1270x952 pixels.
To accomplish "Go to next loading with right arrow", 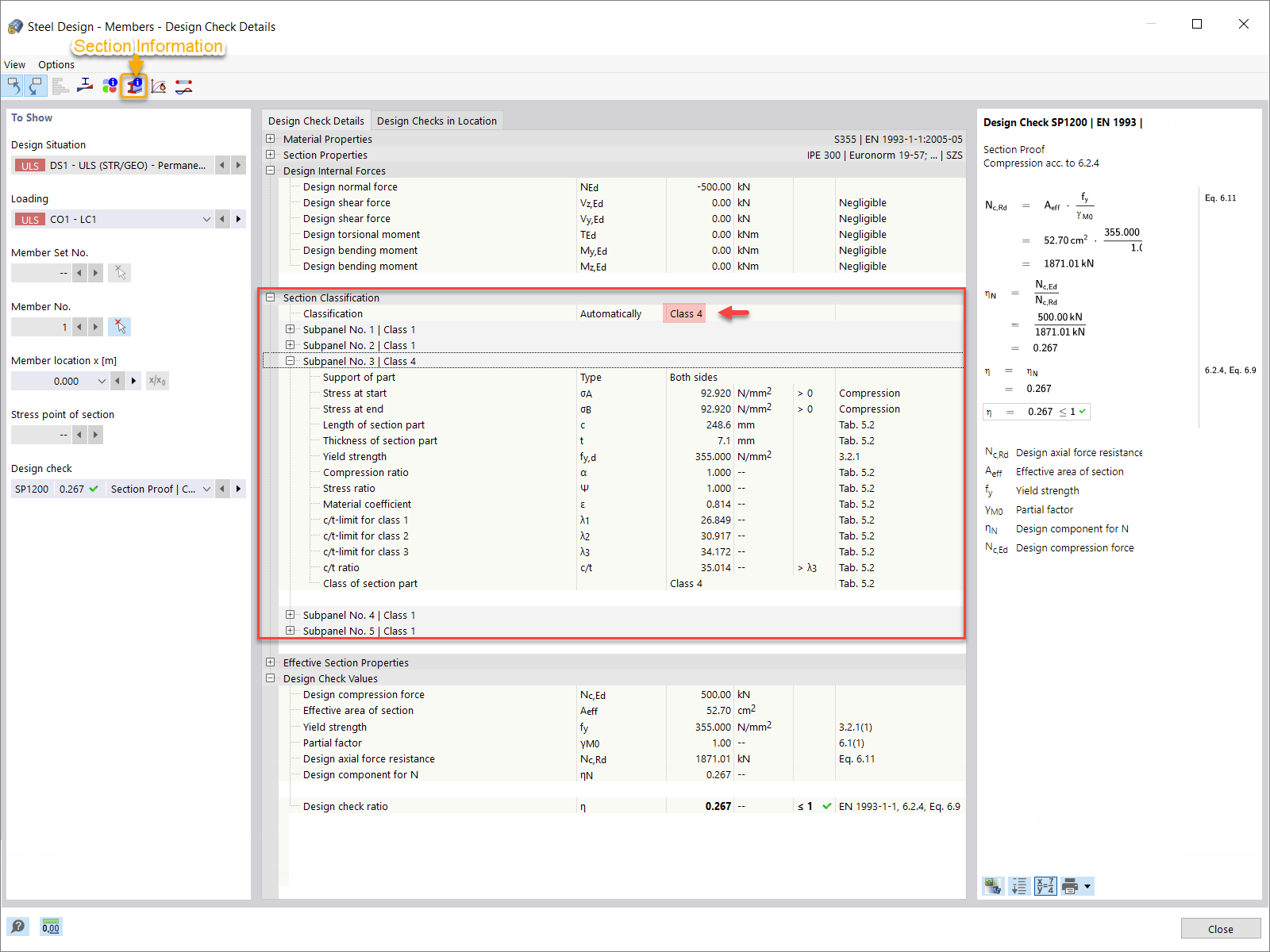I will tap(238, 219).
